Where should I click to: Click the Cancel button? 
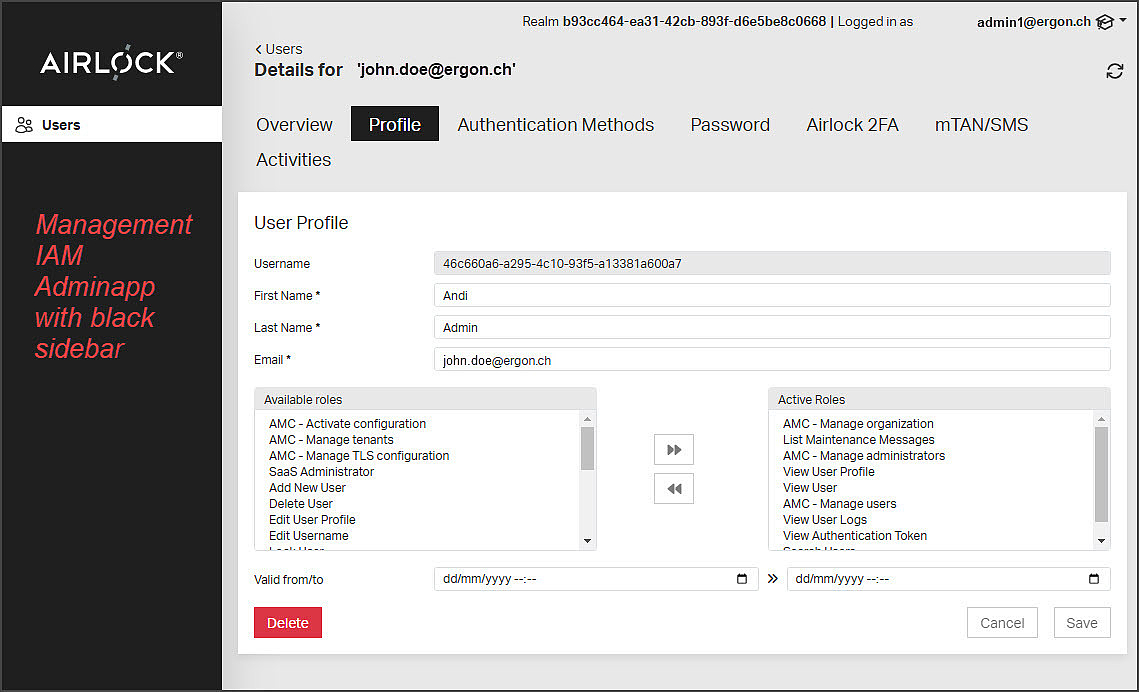click(x=1002, y=623)
